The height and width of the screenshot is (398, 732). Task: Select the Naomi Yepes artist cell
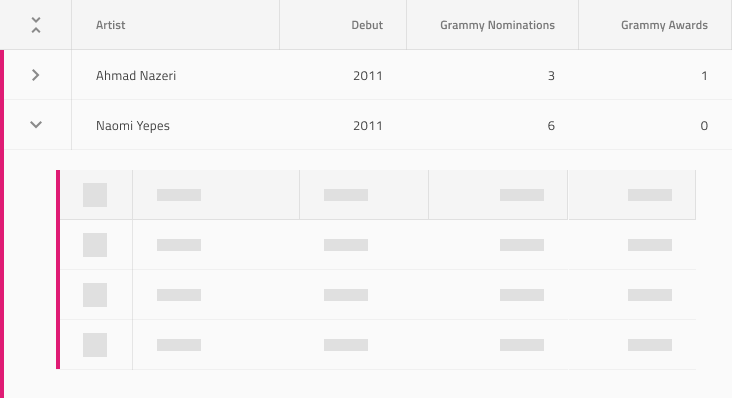tap(176, 125)
